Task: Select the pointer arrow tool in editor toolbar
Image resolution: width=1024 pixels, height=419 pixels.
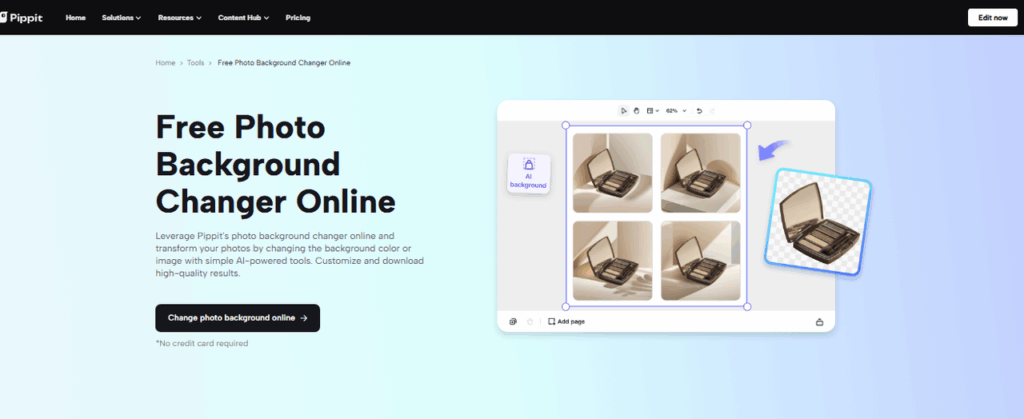Action: coord(623,110)
